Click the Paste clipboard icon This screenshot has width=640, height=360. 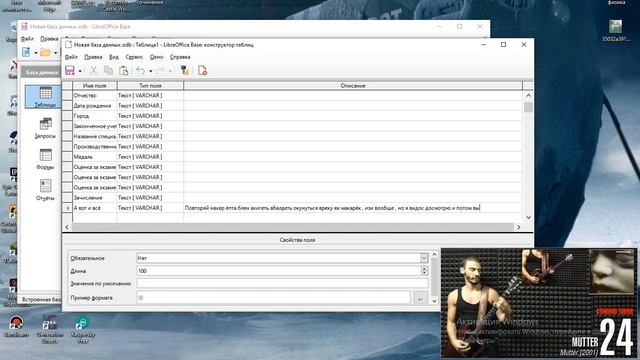(x=123, y=71)
